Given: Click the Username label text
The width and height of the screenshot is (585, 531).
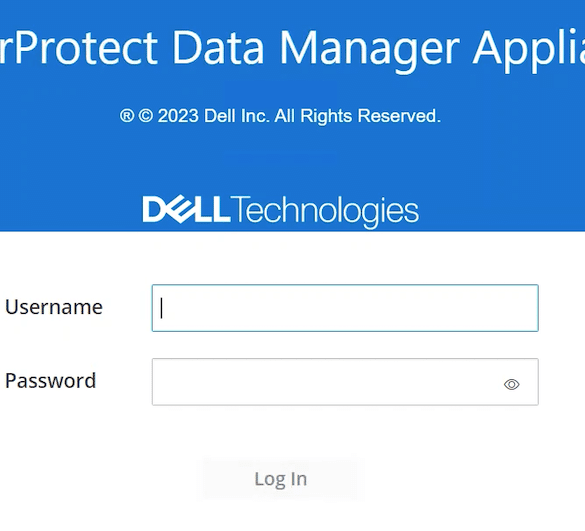Looking at the screenshot, I should (54, 307).
